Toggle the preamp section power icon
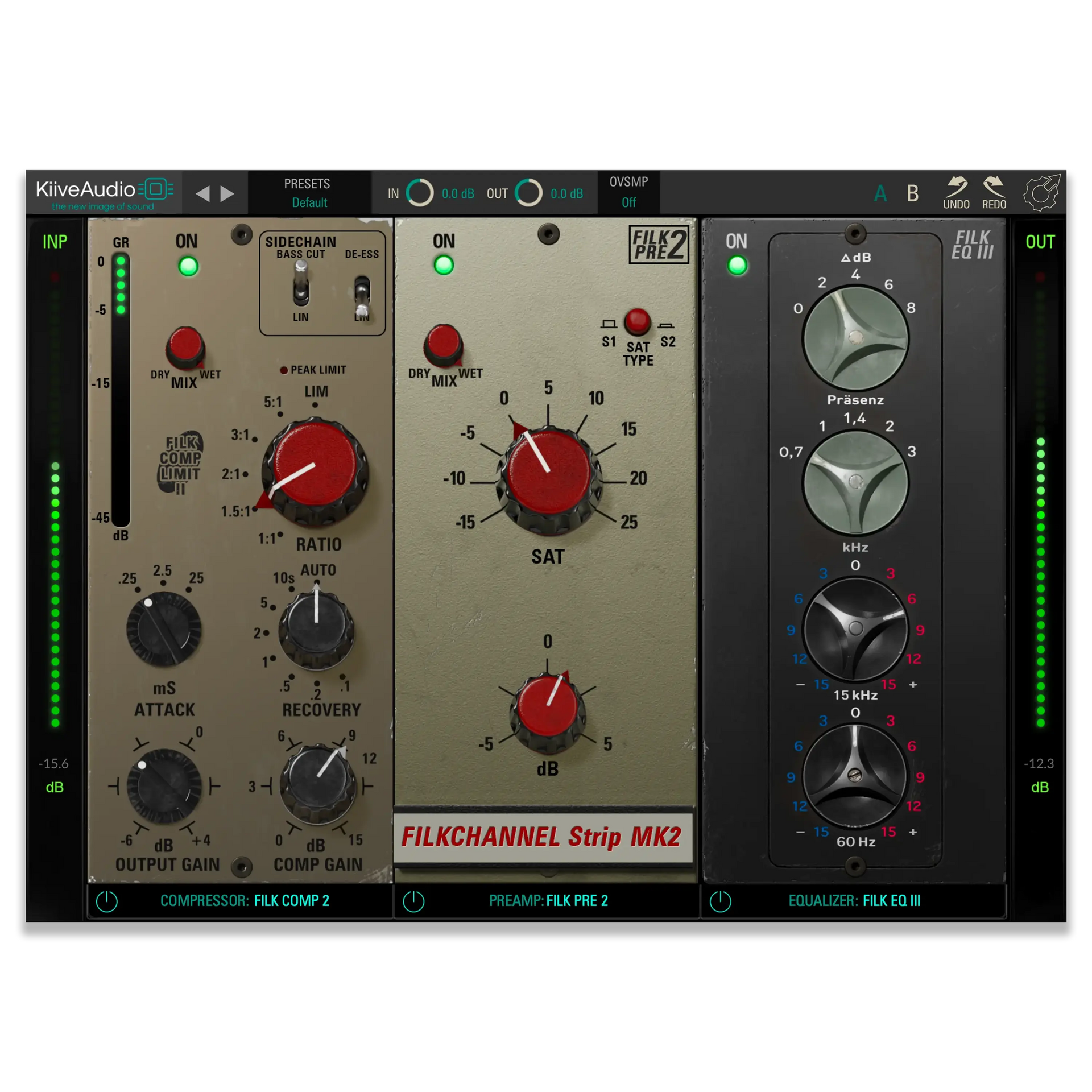Viewport: 1092px width, 1092px height. pos(413,901)
